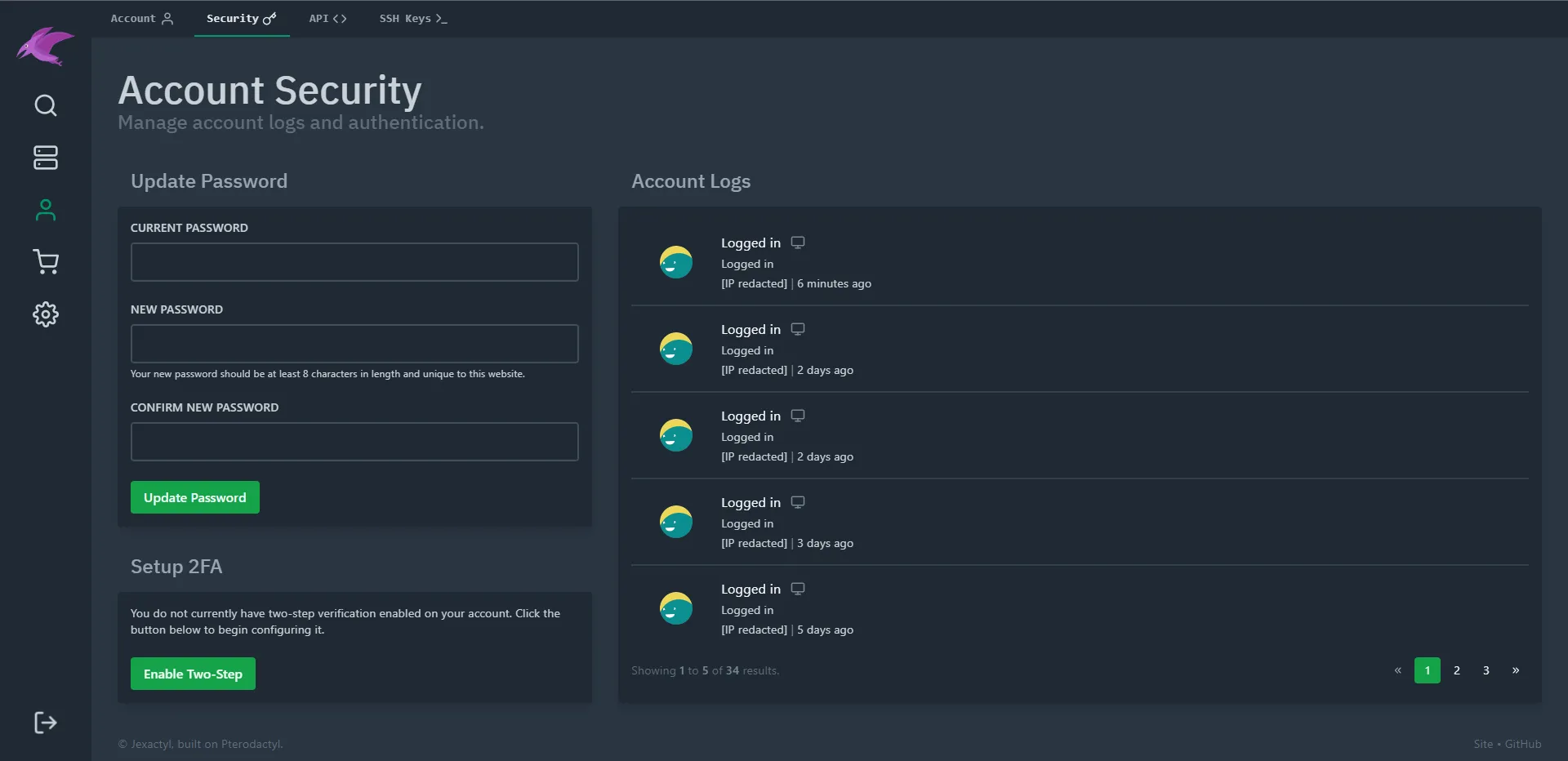The width and height of the screenshot is (1568, 761).
Task: Click the account profile icon in sidebar
Action: [45, 210]
